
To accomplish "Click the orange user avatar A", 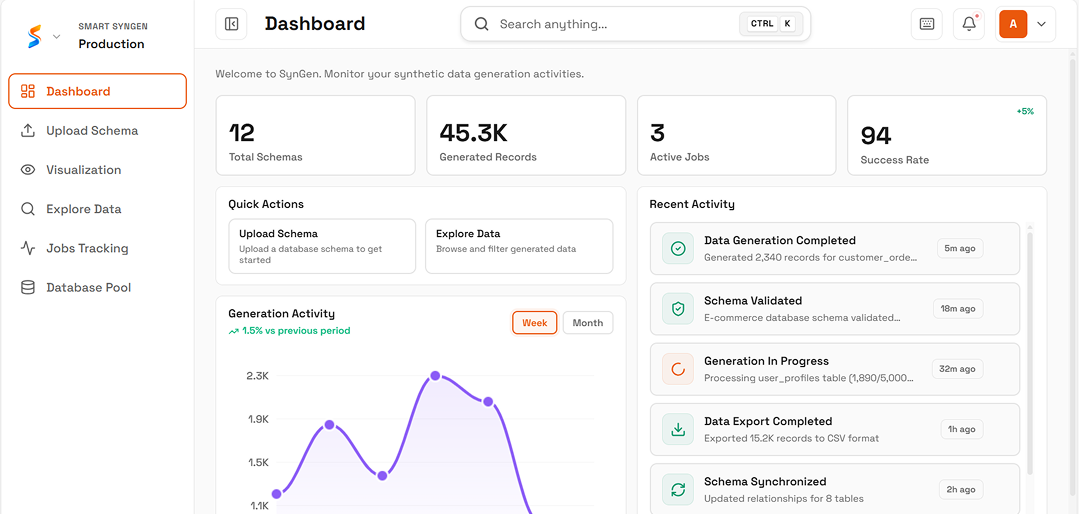I will (x=1013, y=24).
